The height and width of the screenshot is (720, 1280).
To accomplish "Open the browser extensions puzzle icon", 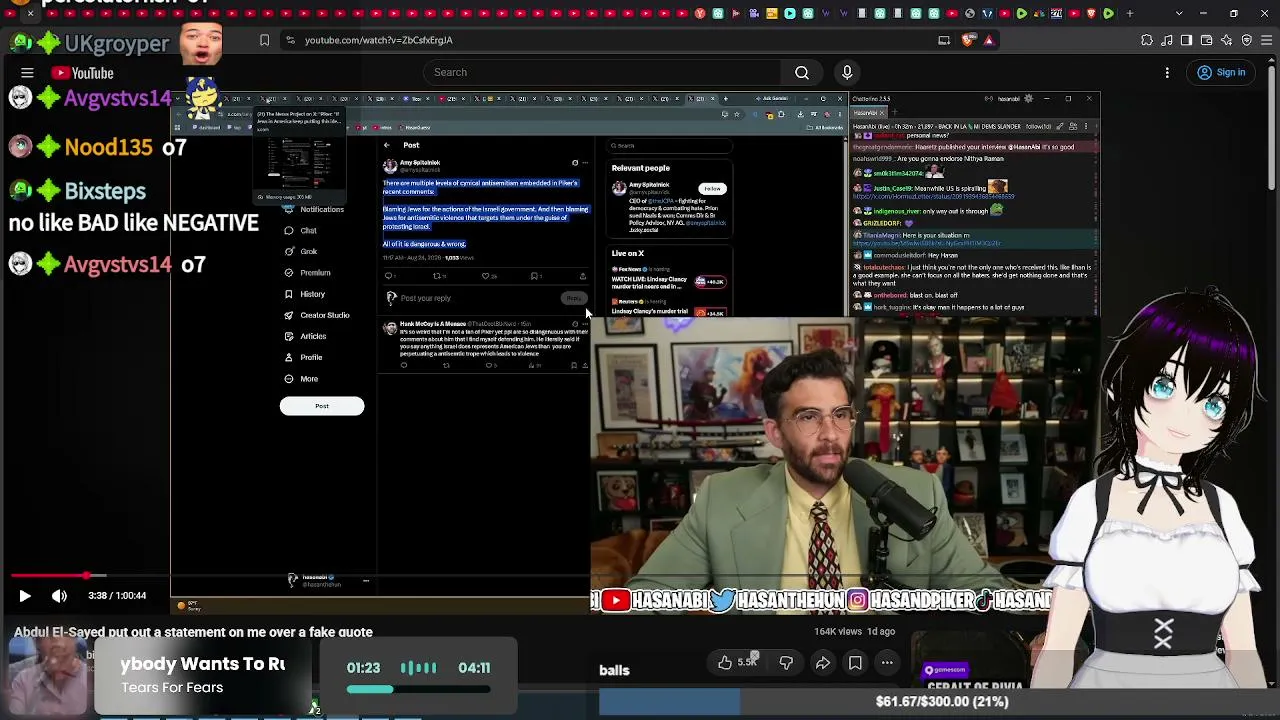I will 1147,40.
